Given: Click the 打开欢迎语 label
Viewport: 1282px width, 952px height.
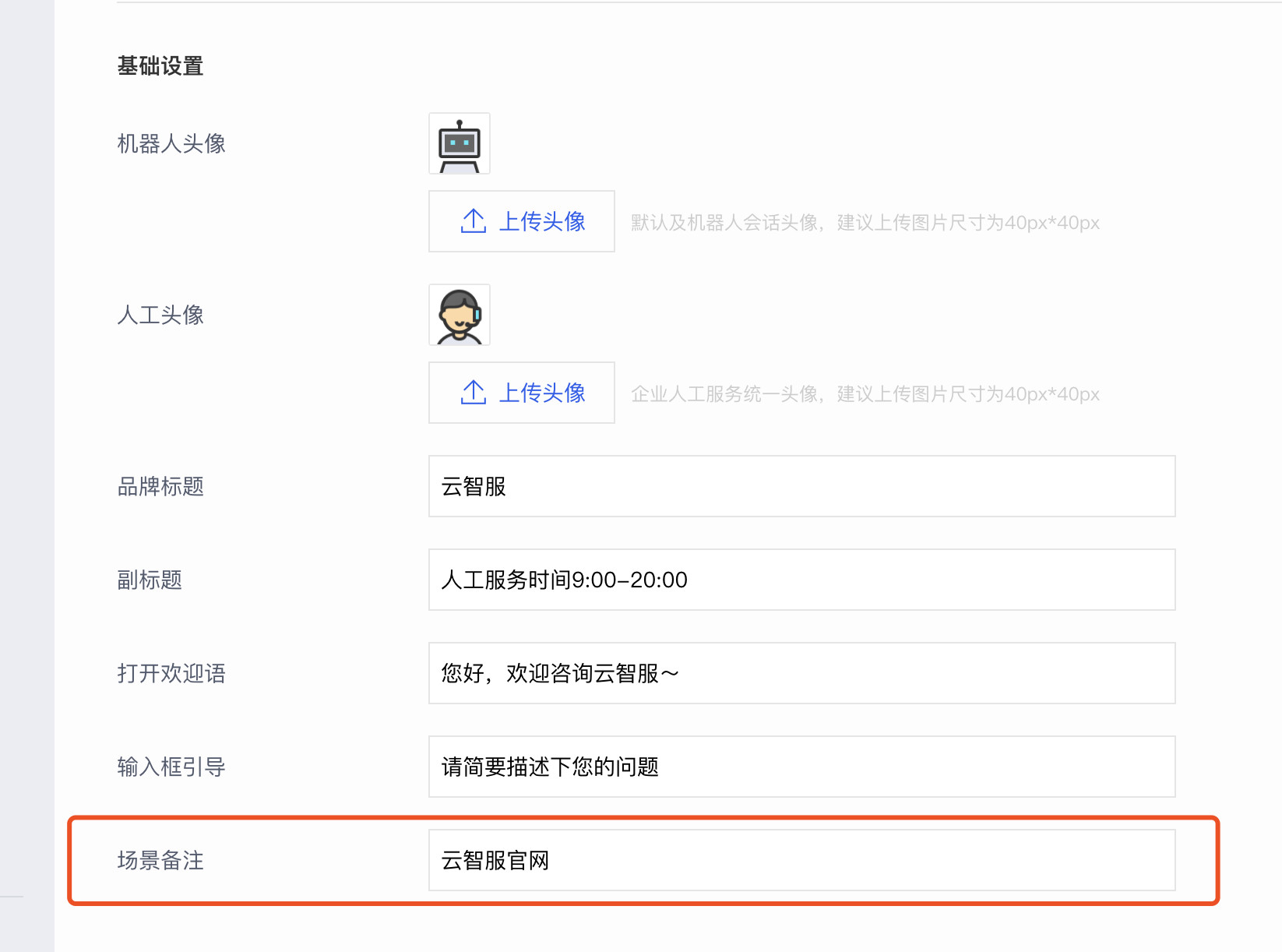Looking at the screenshot, I should (171, 673).
